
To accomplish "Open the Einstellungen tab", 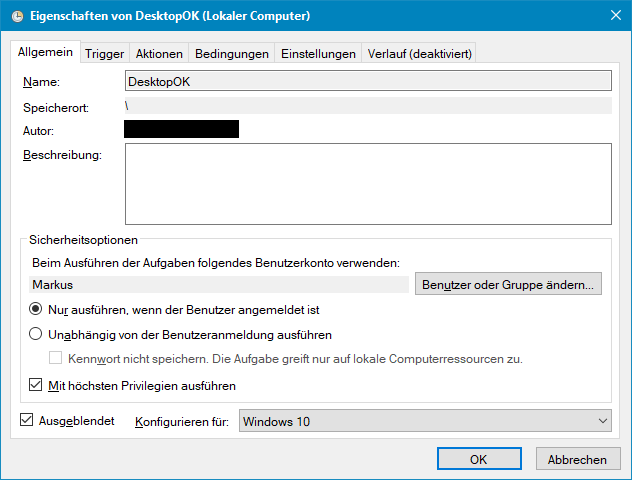I will 318,54.
